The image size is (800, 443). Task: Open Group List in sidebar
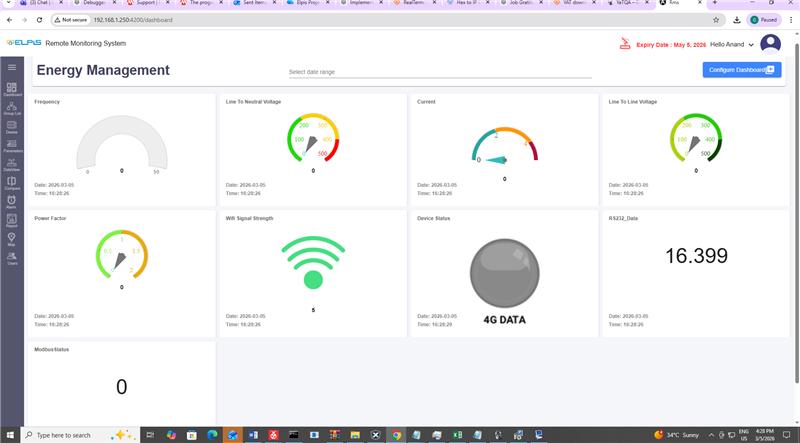(11, 107)
